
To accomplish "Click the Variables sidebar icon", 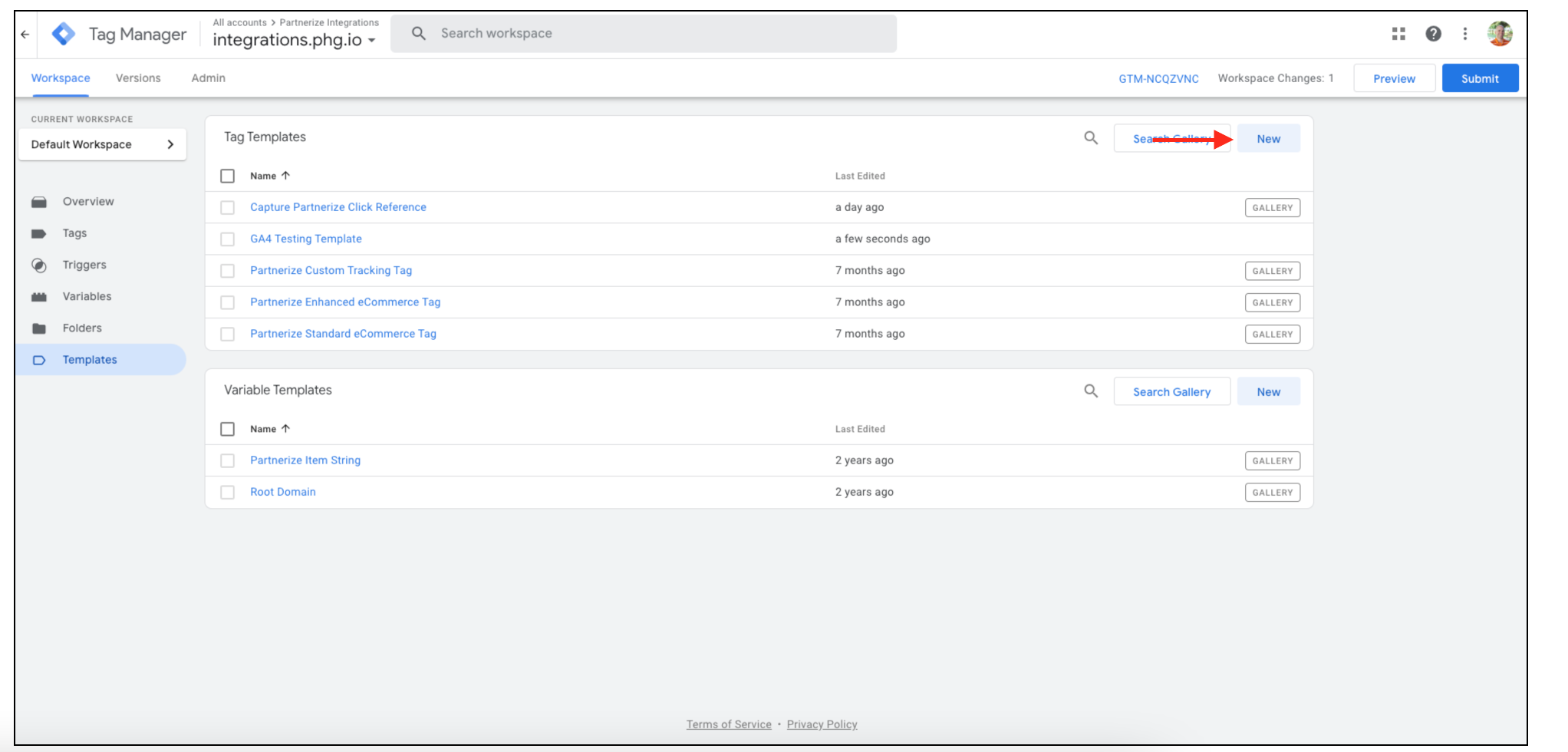I will click(x=39, y=297).
